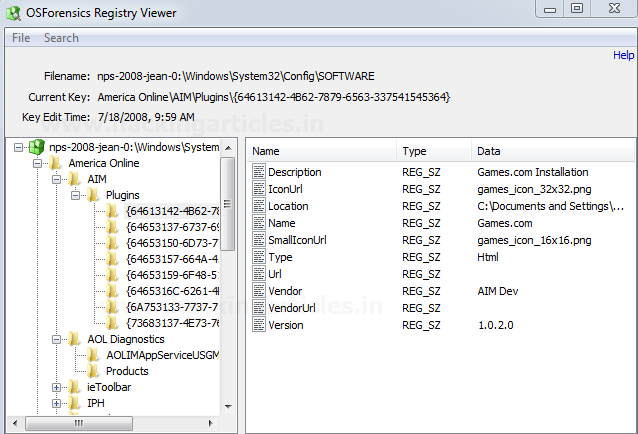Screen dimensions: 638x434
Task: Expand the IPH tree node
Action: (57, 403)
